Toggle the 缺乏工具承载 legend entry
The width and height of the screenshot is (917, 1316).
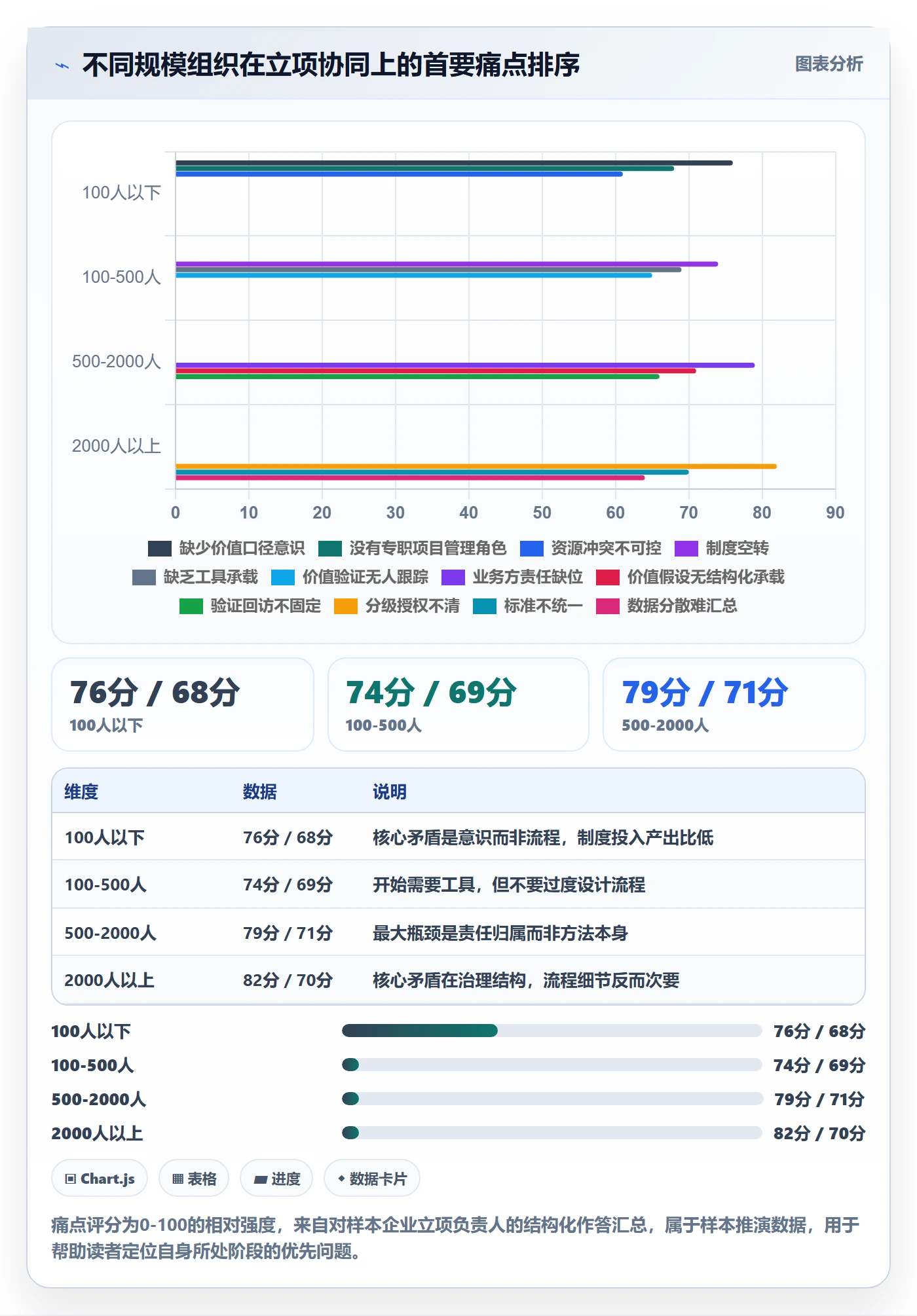[x=195, y=577]
